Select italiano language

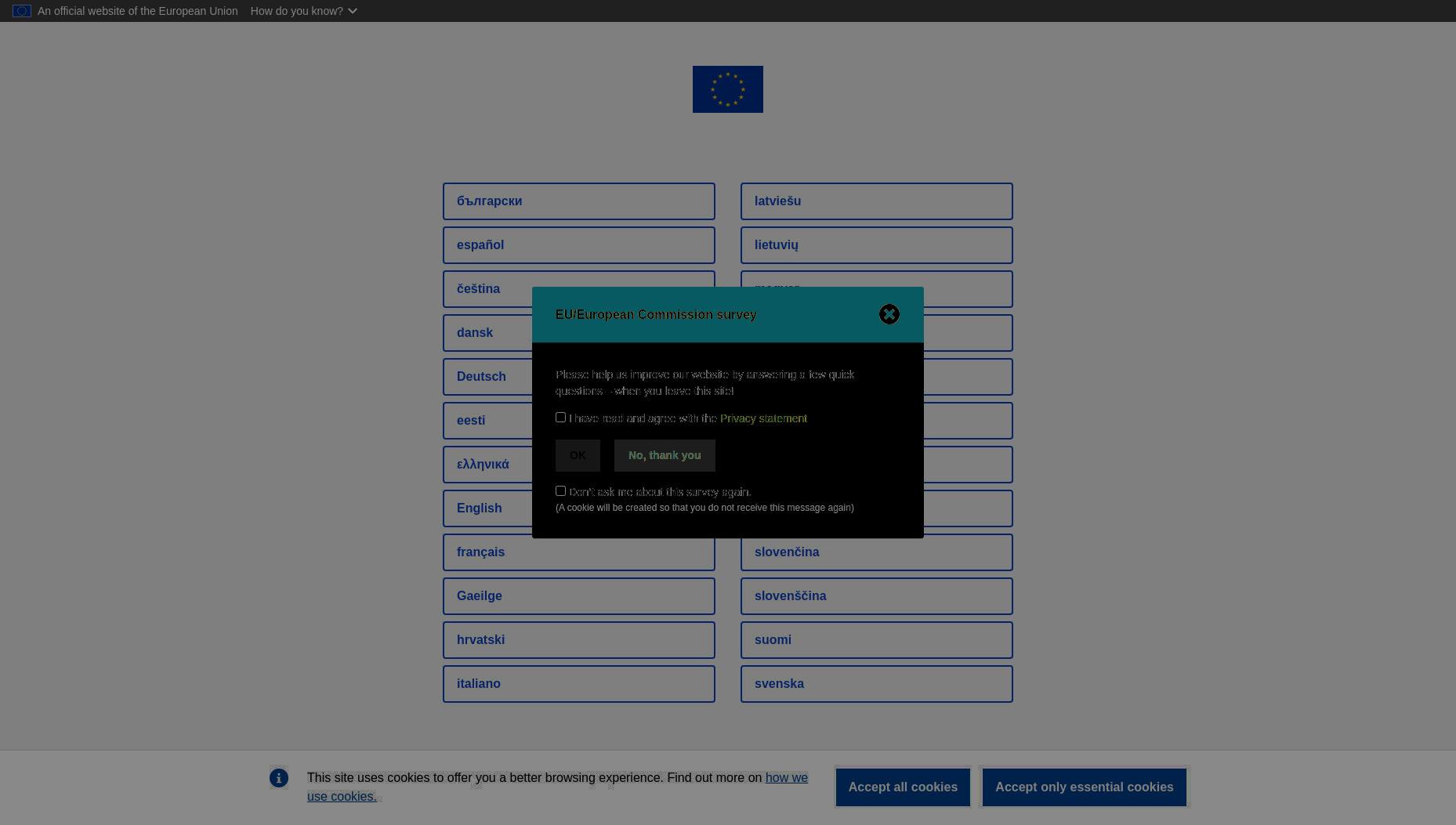pos(579,684)
